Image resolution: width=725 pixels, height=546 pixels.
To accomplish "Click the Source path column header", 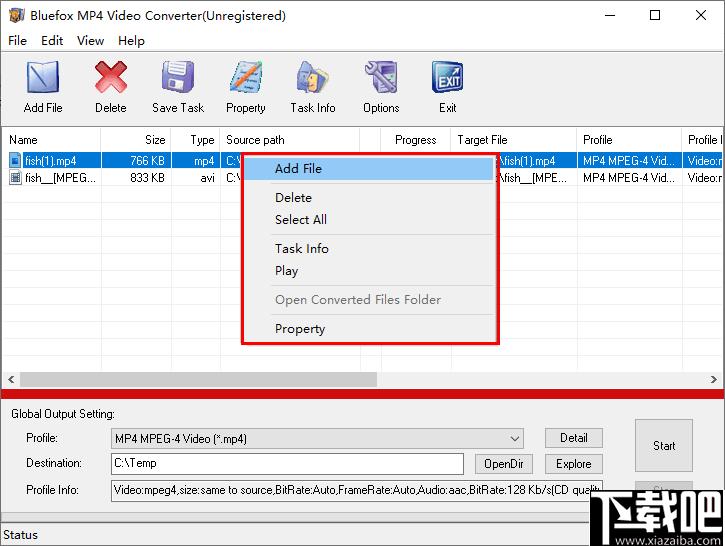I will click(290, 140).
